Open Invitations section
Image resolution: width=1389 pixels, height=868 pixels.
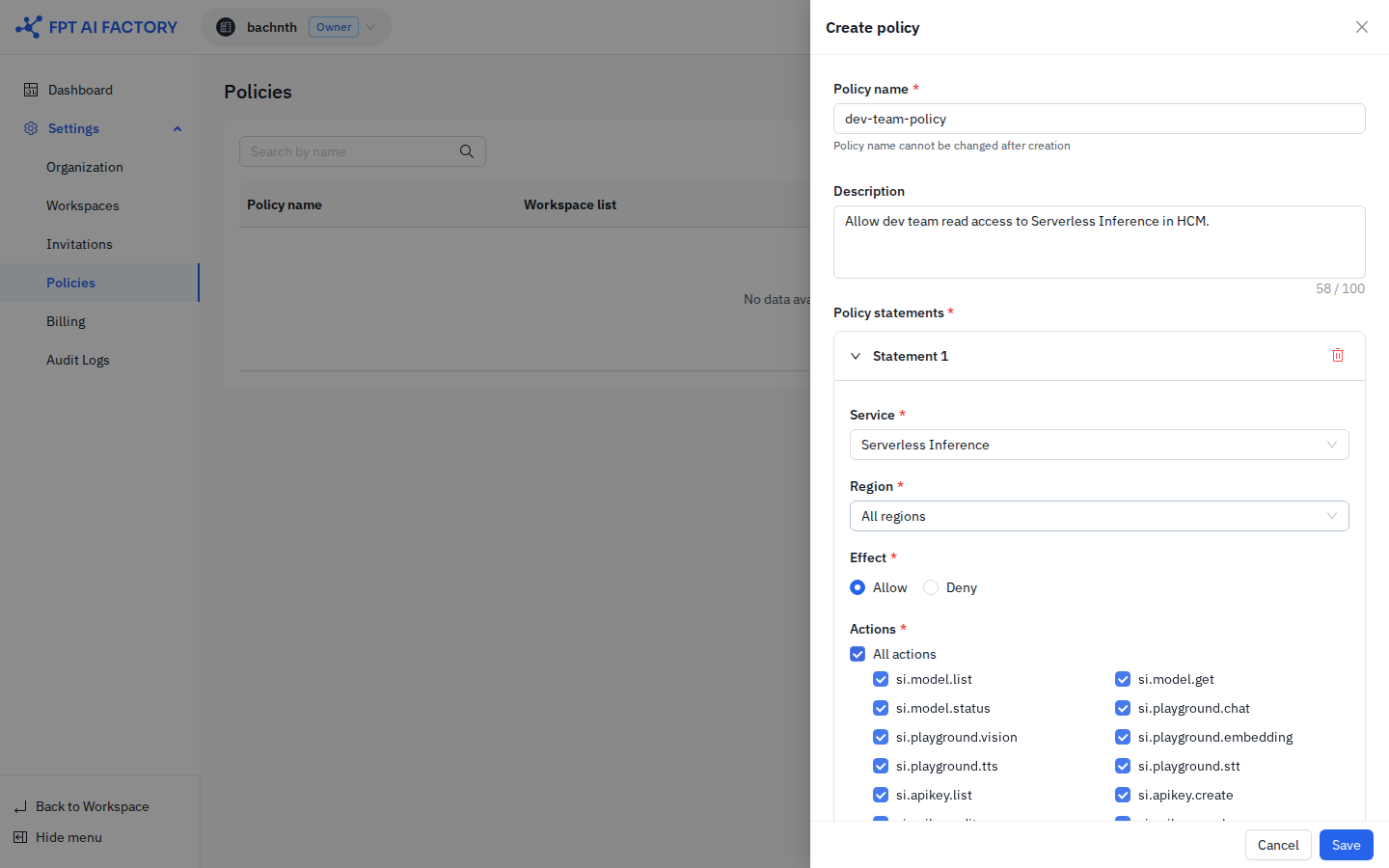[x=79, y=244]
